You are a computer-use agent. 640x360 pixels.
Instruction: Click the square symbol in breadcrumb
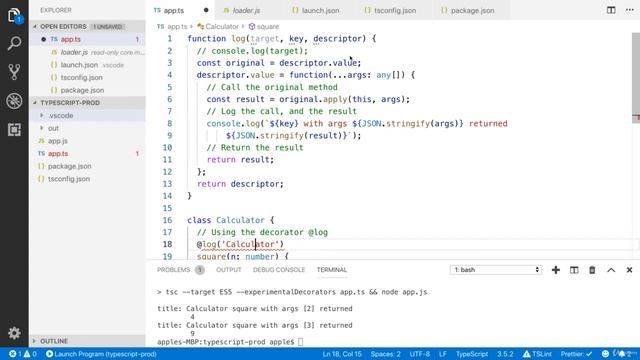tap(264, 27)
